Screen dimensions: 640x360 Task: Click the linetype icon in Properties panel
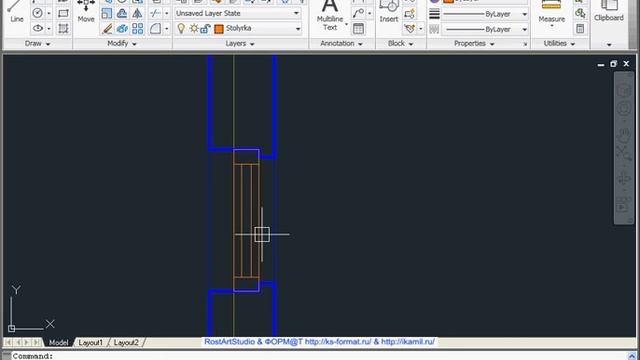tap(434, 29)
